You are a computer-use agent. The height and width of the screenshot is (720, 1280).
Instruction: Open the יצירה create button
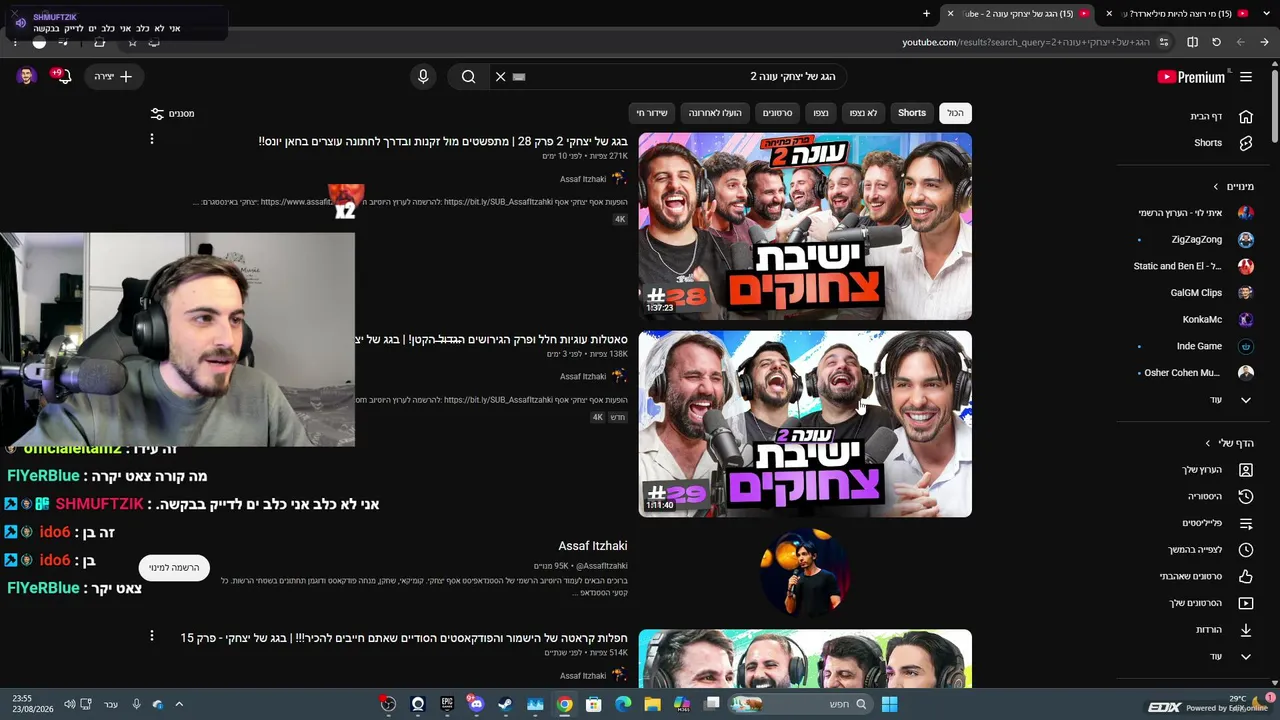(x=114, y=77)
